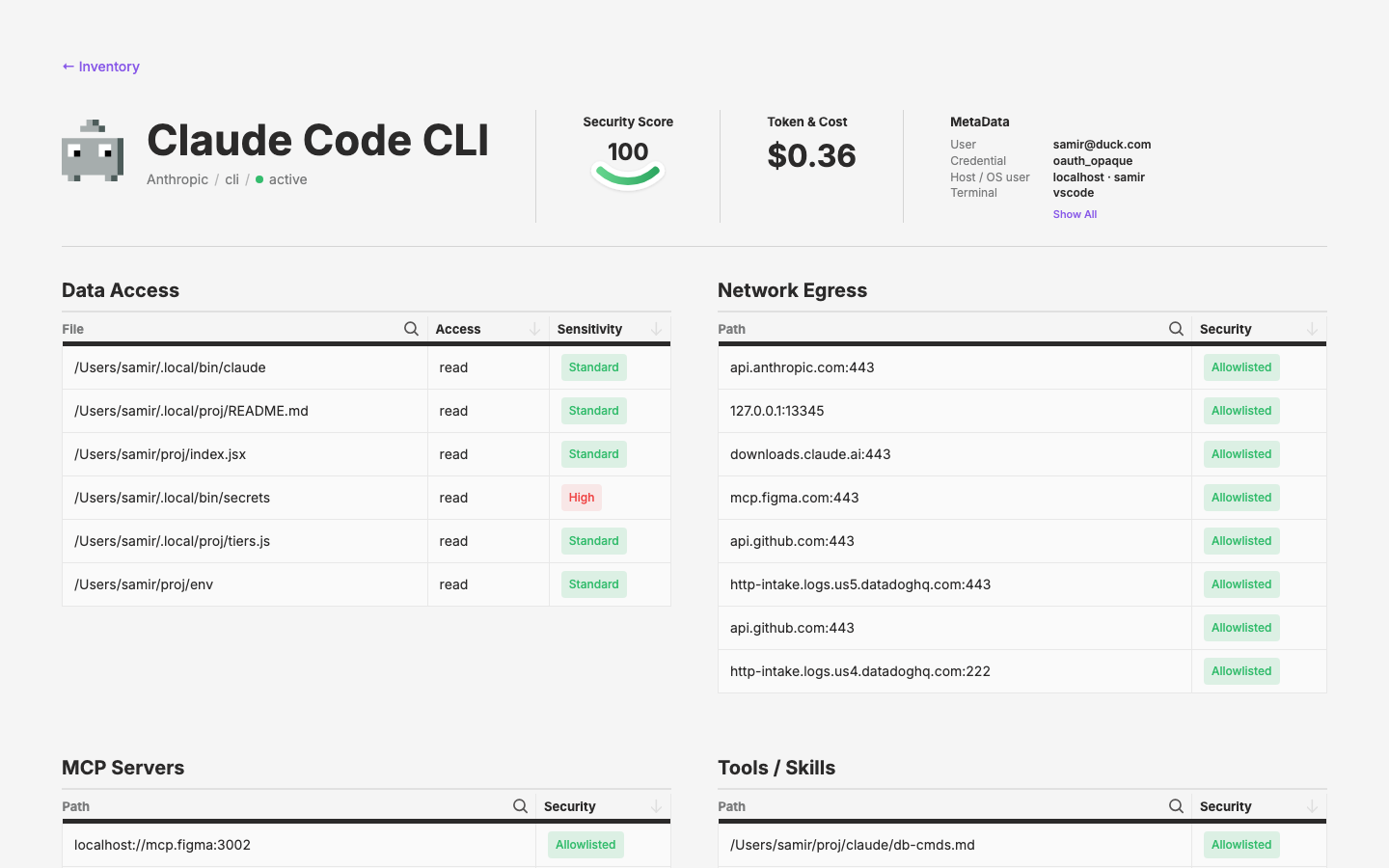The height and width of the screenshot is (868, 1389).
Task: Select the 127.0.0.1:13345 egress row
Action: point(1022,411)
